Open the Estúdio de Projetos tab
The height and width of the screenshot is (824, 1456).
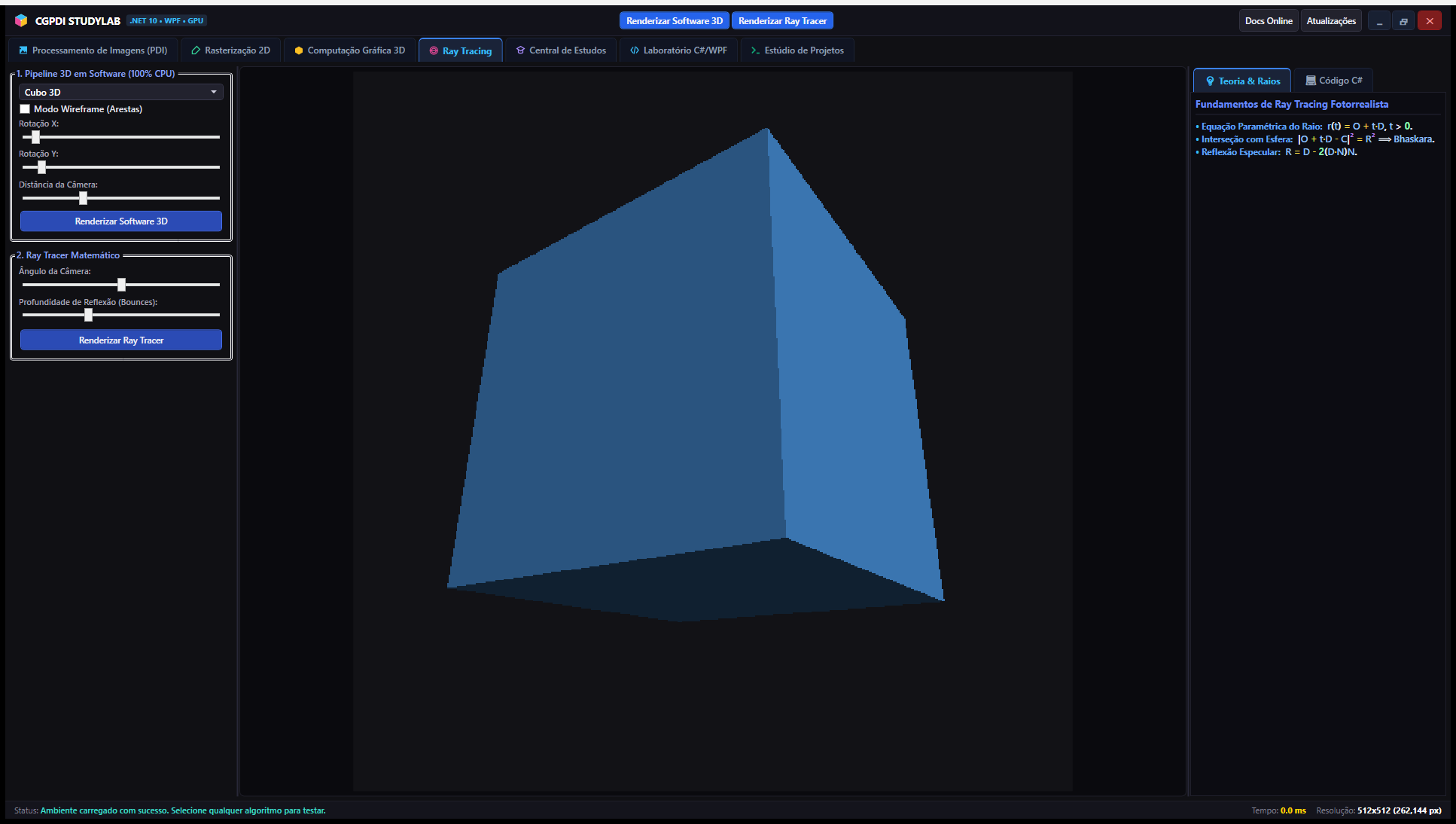point(797,50)
